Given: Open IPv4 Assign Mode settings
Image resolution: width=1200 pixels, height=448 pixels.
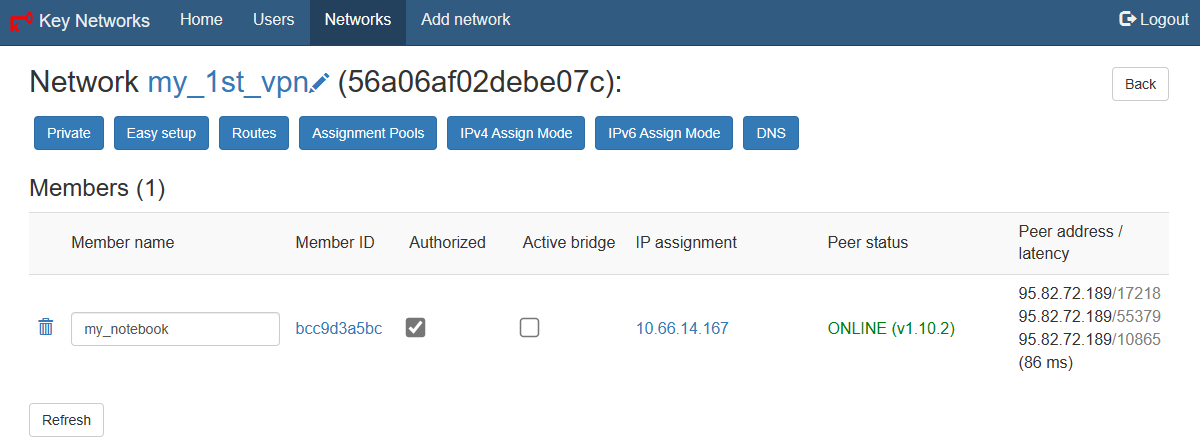Looking at the screenshot, I should (516, 133).
